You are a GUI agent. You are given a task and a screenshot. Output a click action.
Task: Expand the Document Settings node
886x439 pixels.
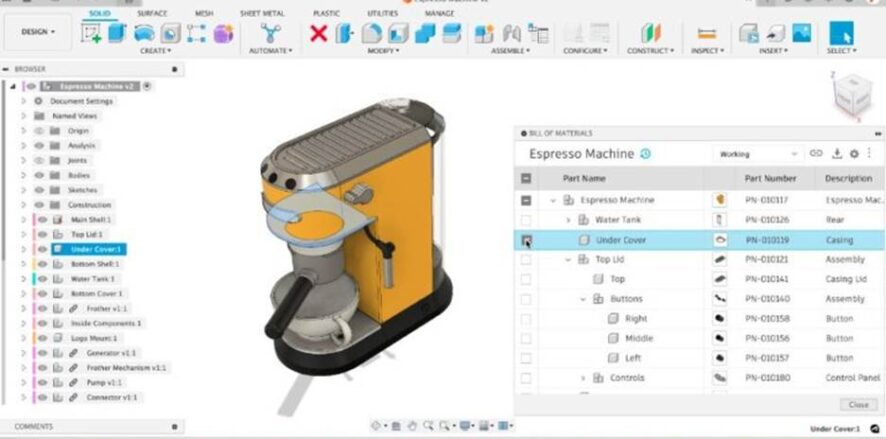24,101
